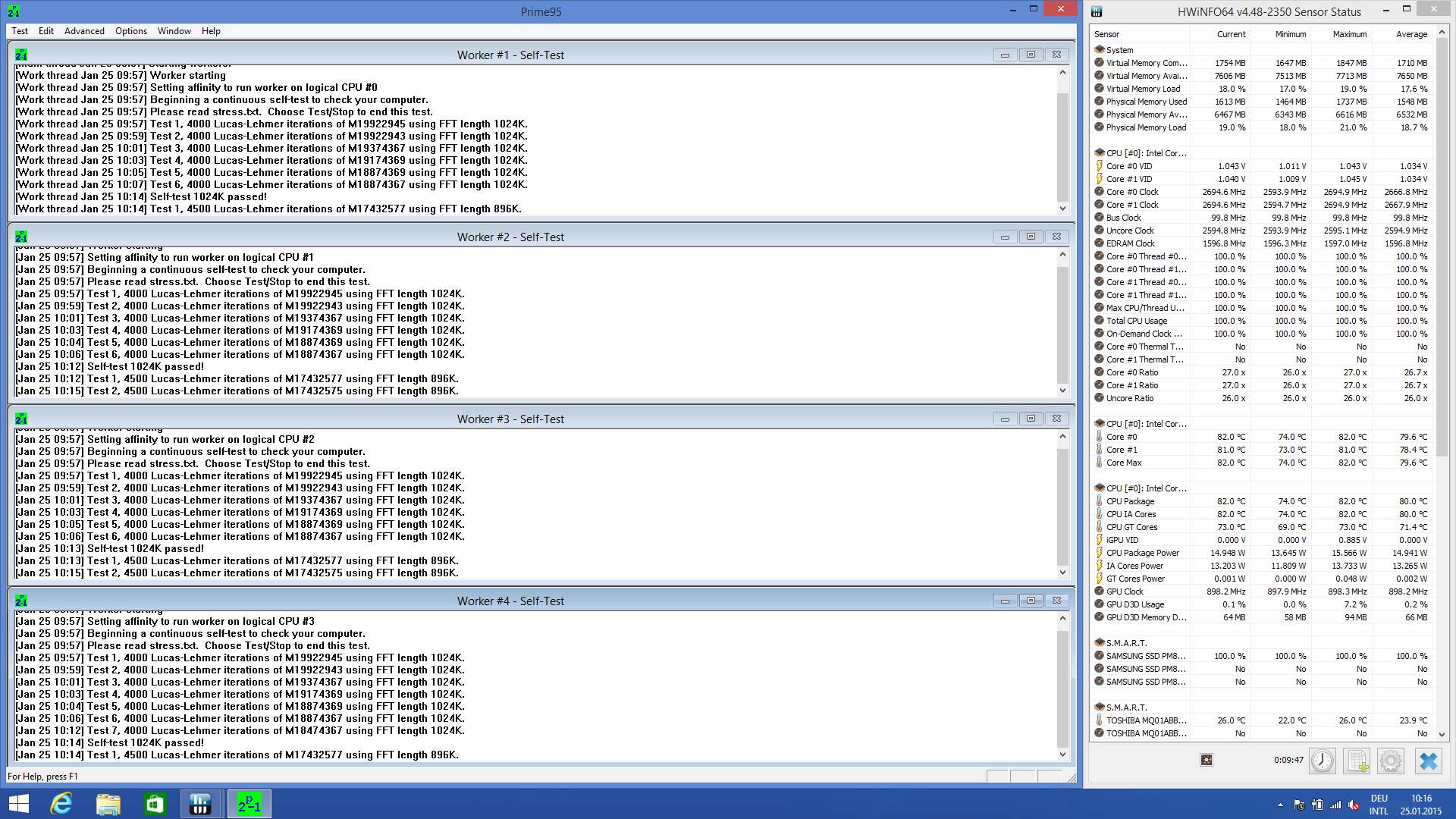Click the blue X close-sensors button
This screenshot has width=1456, height=819.
click(1428, 761)
